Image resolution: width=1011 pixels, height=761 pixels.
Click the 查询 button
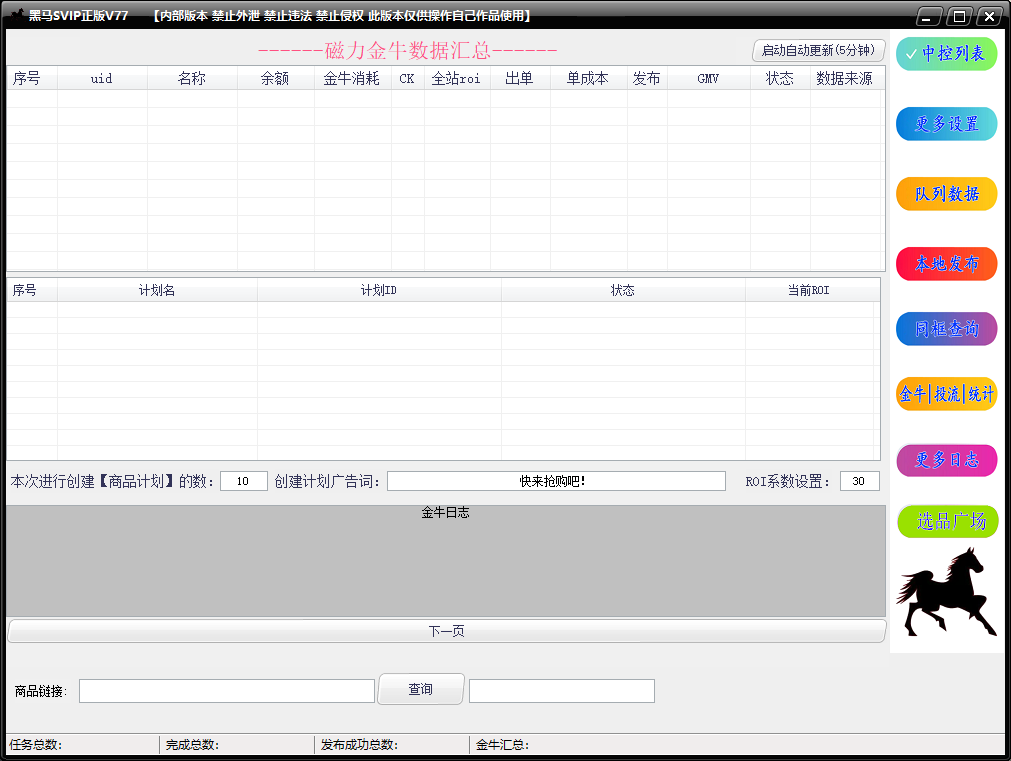[420, 689]
